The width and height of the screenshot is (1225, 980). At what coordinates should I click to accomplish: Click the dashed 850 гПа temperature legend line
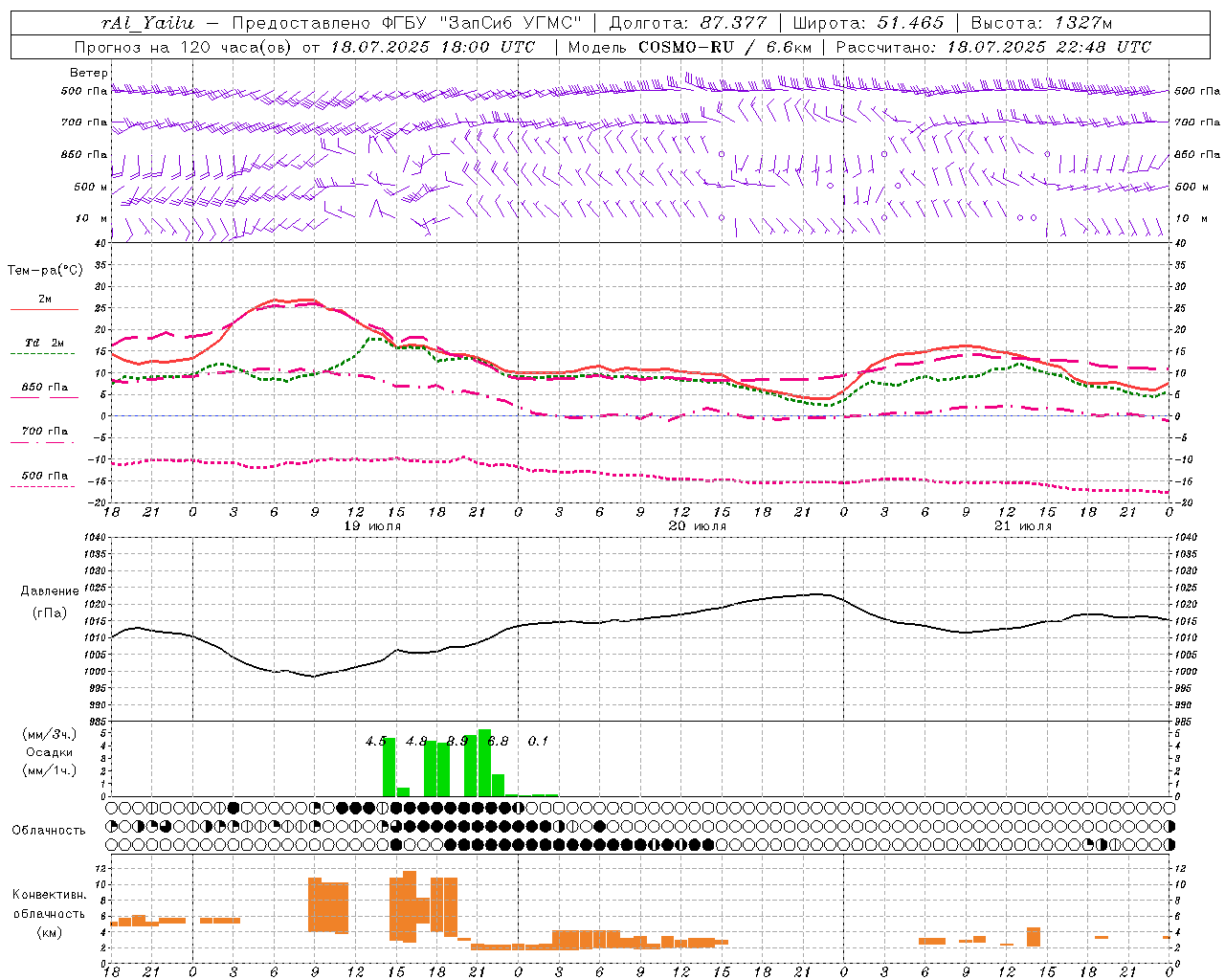(44, 397)
